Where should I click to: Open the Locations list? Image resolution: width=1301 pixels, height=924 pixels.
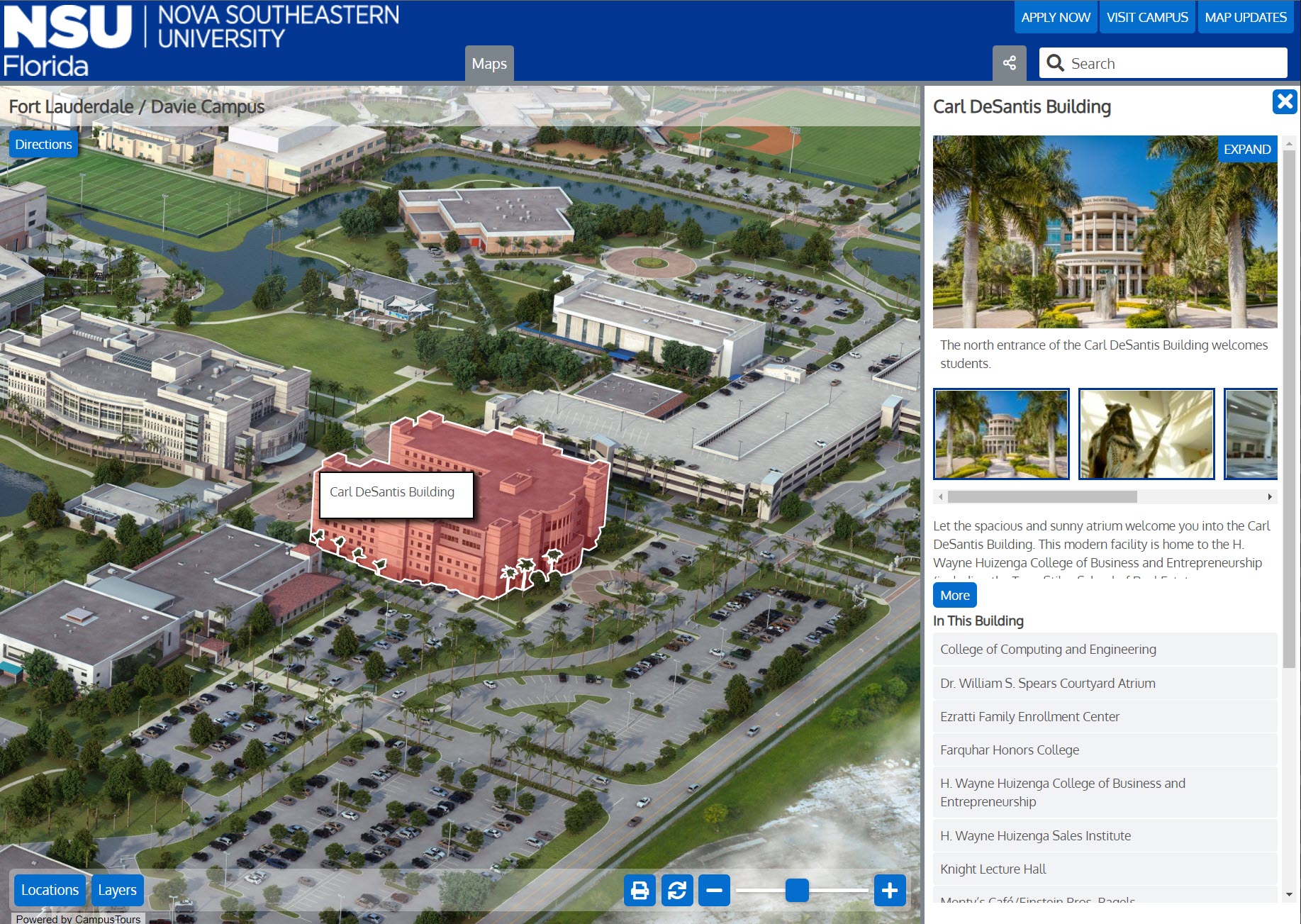click(x=50, y=890)
